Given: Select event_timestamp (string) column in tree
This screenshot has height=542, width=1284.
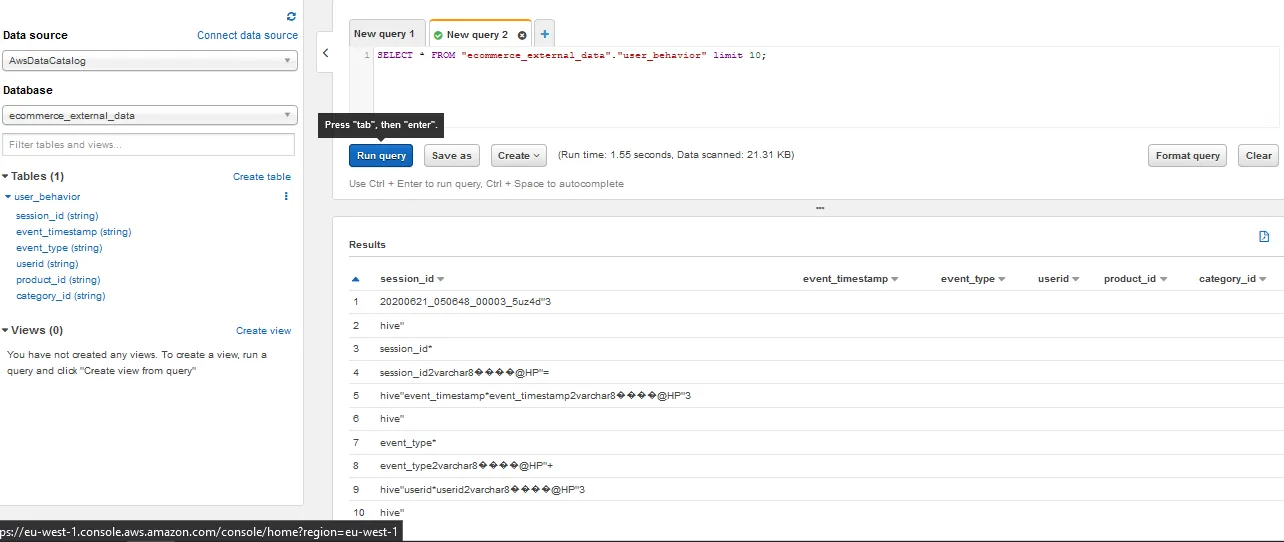Looking at the screenshot, I should pyautogui.click(x=74, y=232).
